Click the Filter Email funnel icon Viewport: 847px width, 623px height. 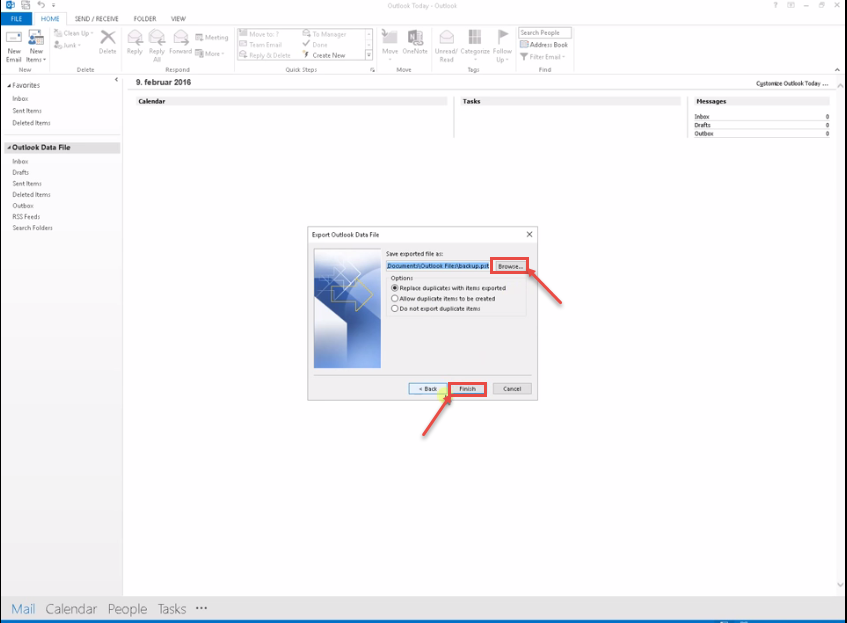[523, 57]
